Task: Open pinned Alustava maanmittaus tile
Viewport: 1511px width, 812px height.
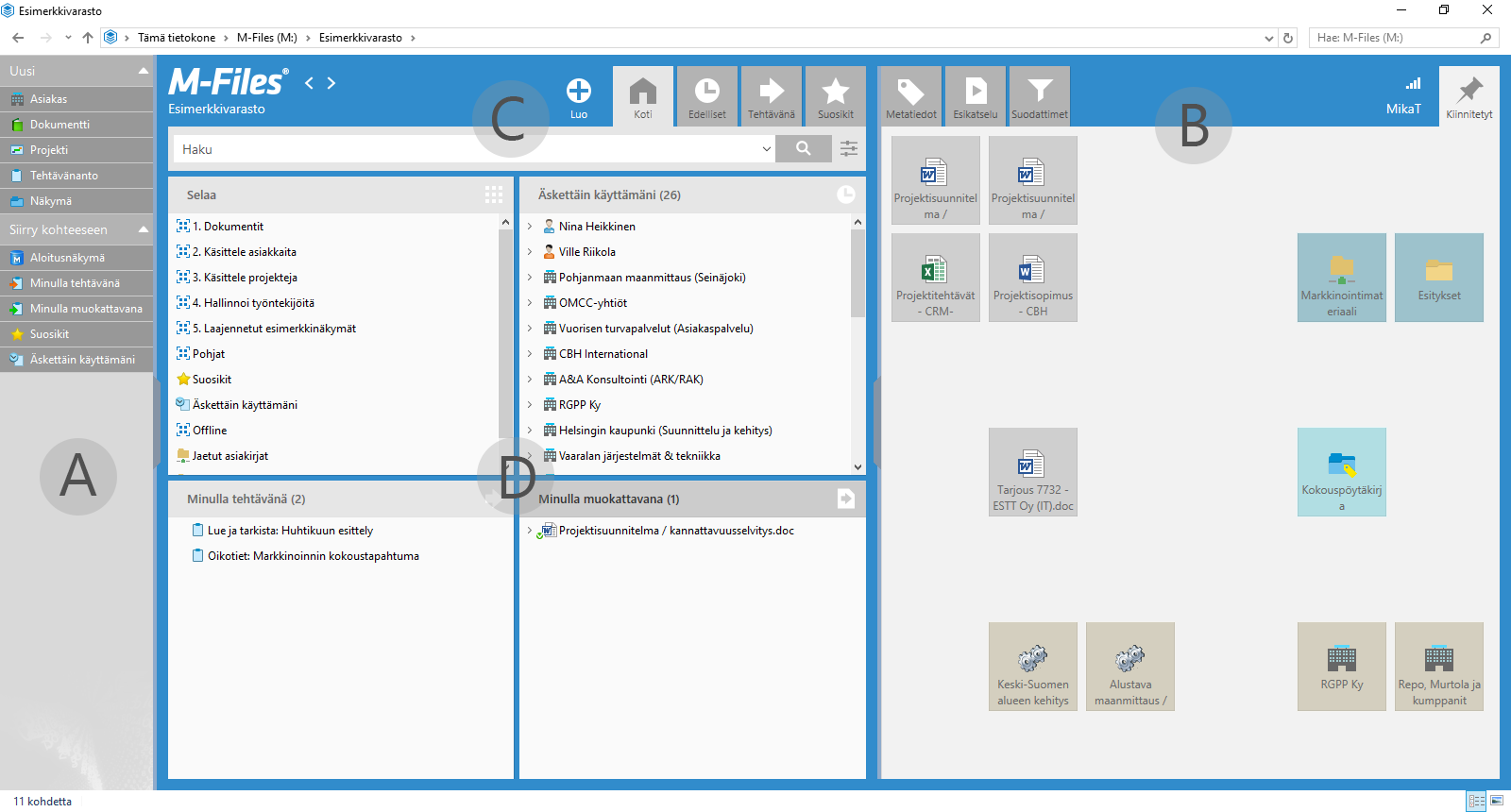Action: click(1130, 667)
